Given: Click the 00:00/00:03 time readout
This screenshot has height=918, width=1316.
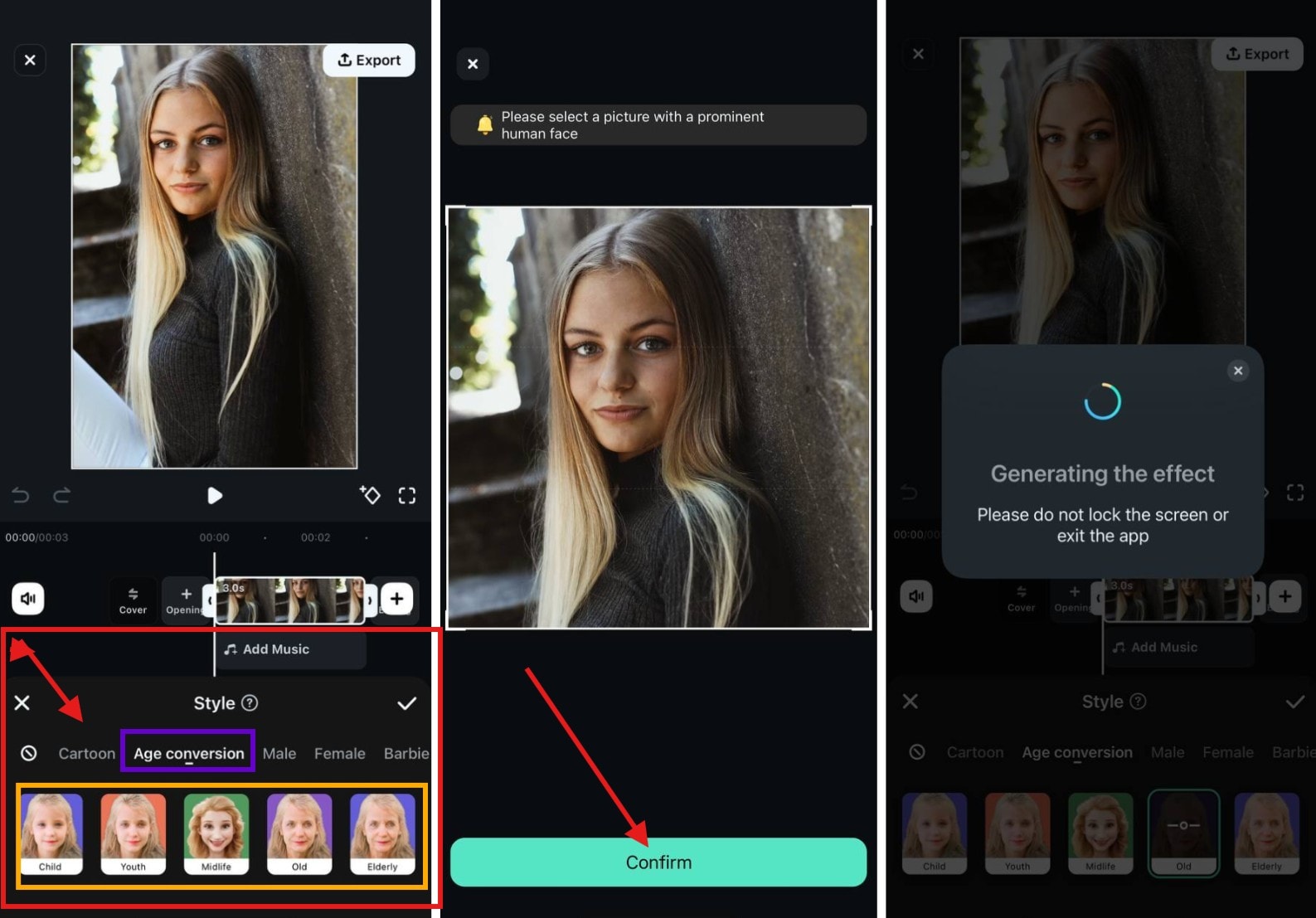Looking at the screenshot, I should (36, 537).
